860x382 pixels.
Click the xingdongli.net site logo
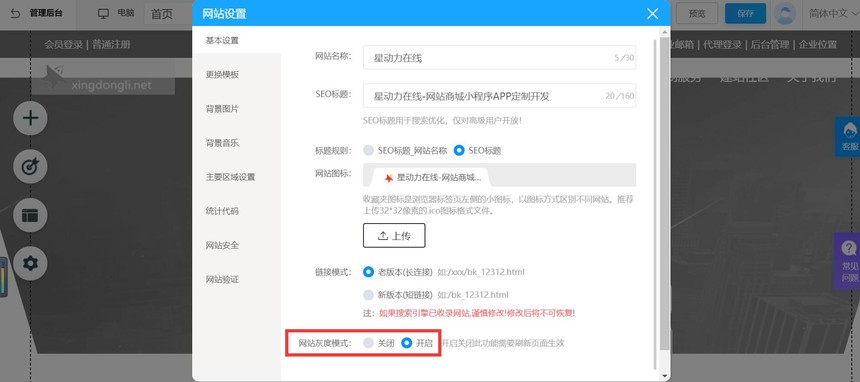(103, 77)
